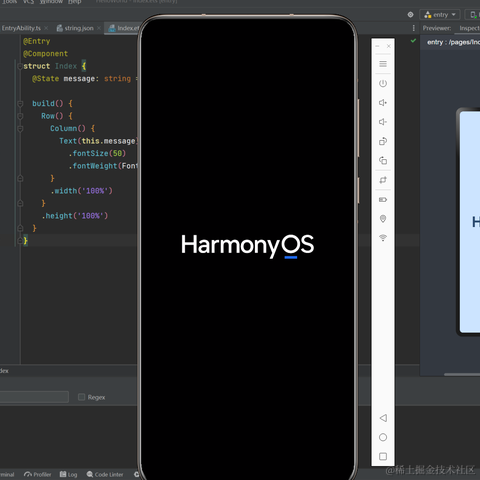480x480 pixels.
Task: Lower emulator volume with volume-down icon
Action: click(x=383, y=122)
